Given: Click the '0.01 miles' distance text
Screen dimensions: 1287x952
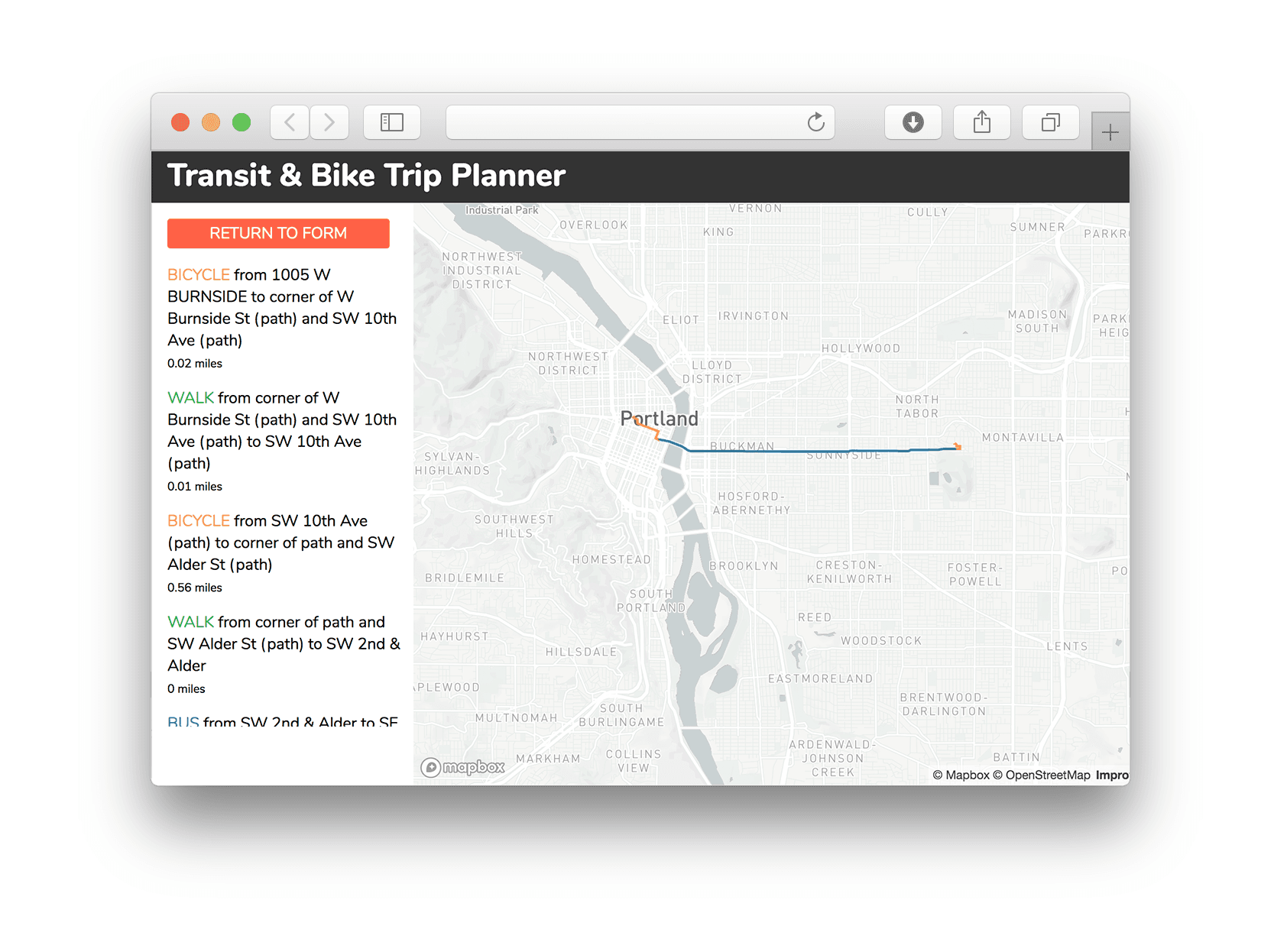Looking at the screenshot, I should [x=195, y=487].
